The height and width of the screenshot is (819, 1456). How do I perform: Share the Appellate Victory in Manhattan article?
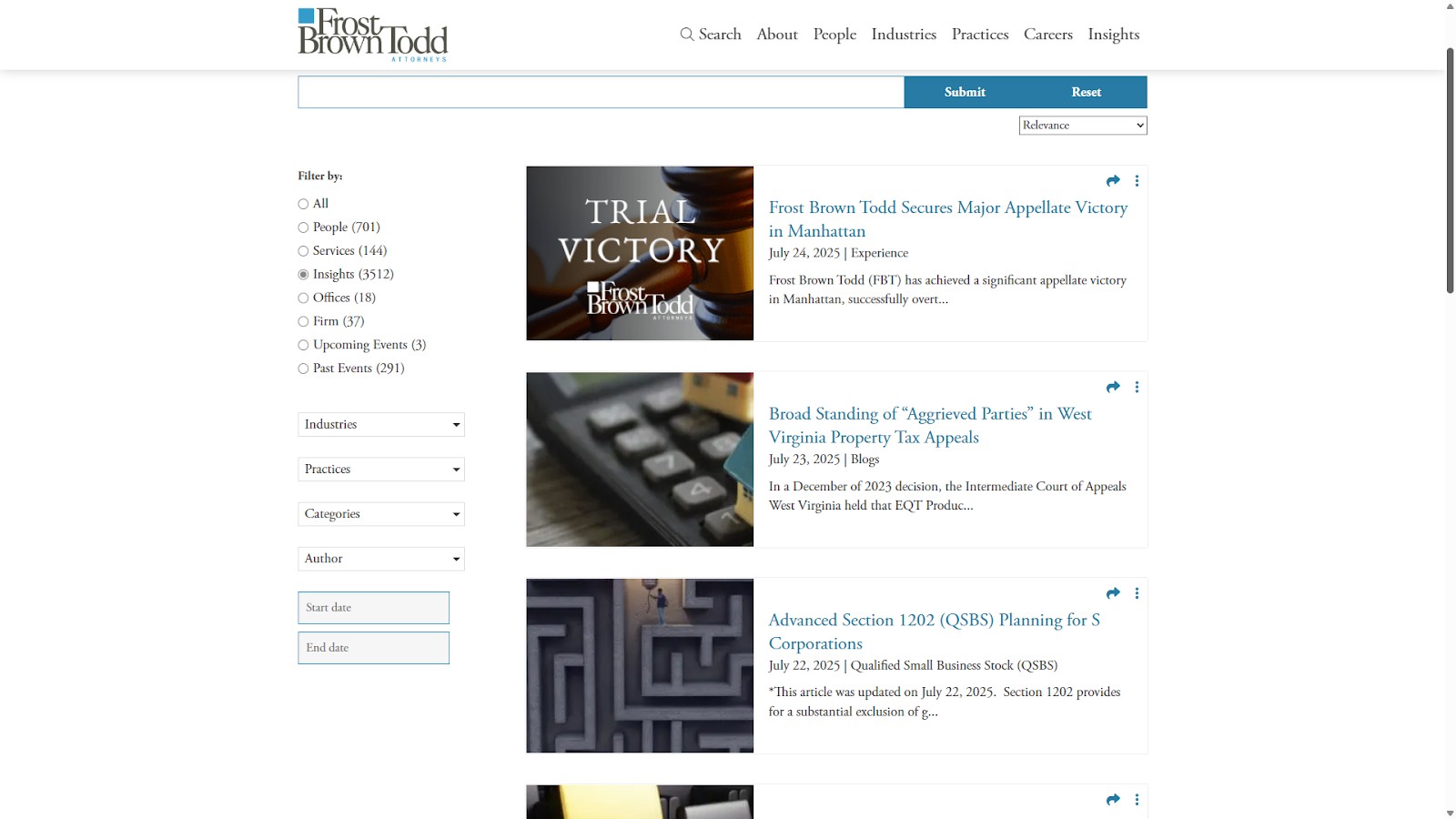pyautogui.click(x=1113, y=181)
